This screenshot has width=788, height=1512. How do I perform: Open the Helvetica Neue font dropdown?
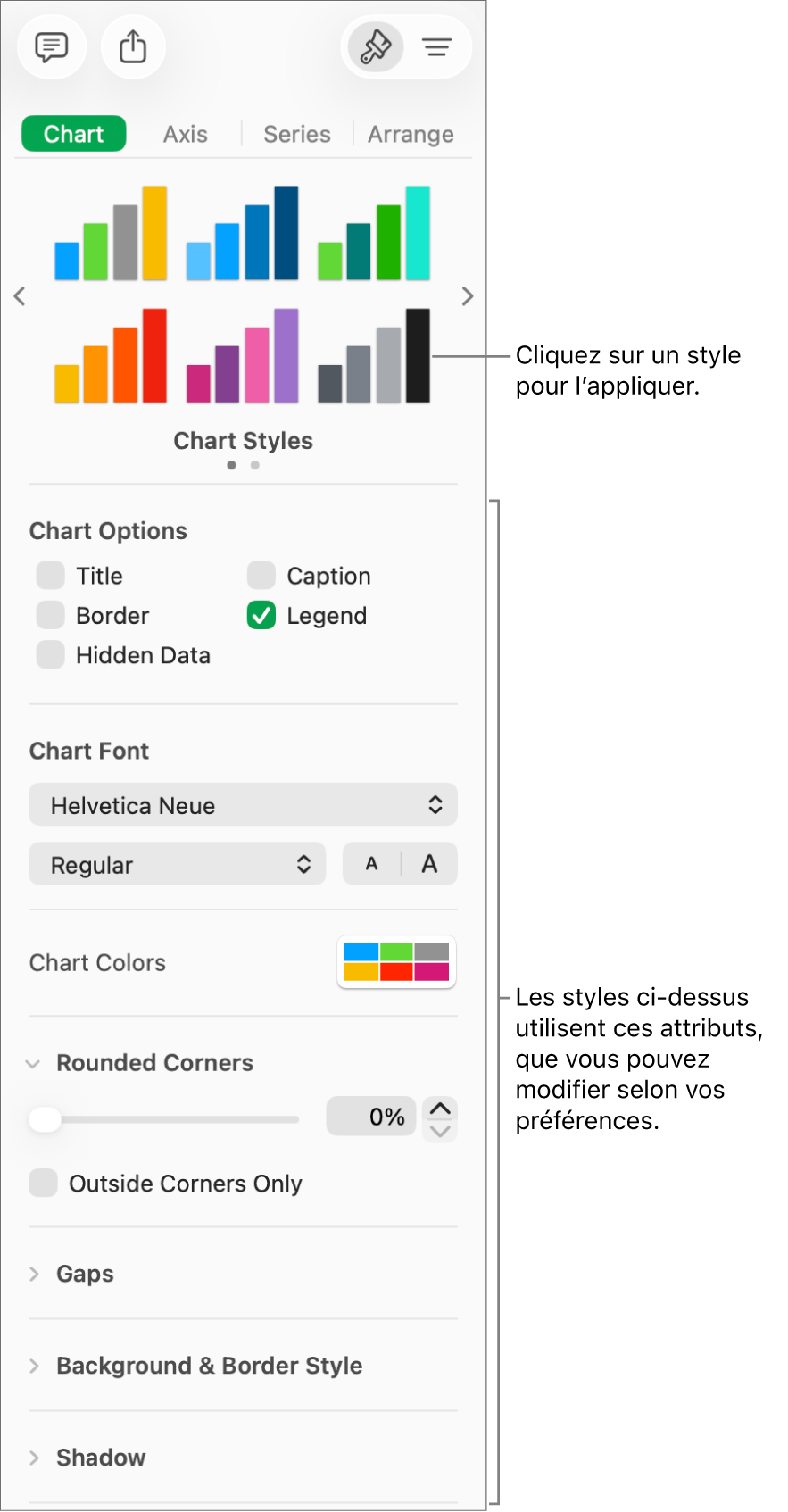243,804
